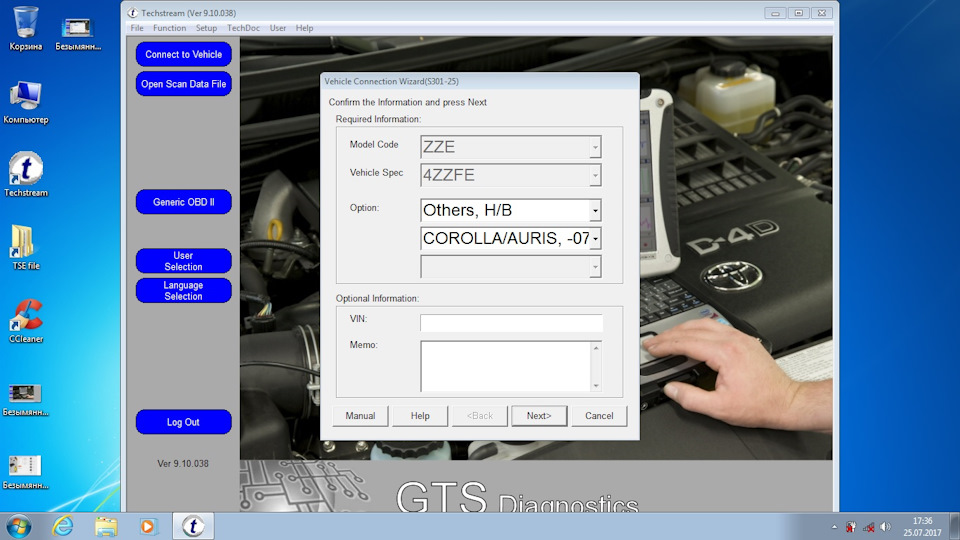960x540 pixels.
Task: Open Безымянн... desktop icon below CCleaner
Action: [x=26, y=399]
